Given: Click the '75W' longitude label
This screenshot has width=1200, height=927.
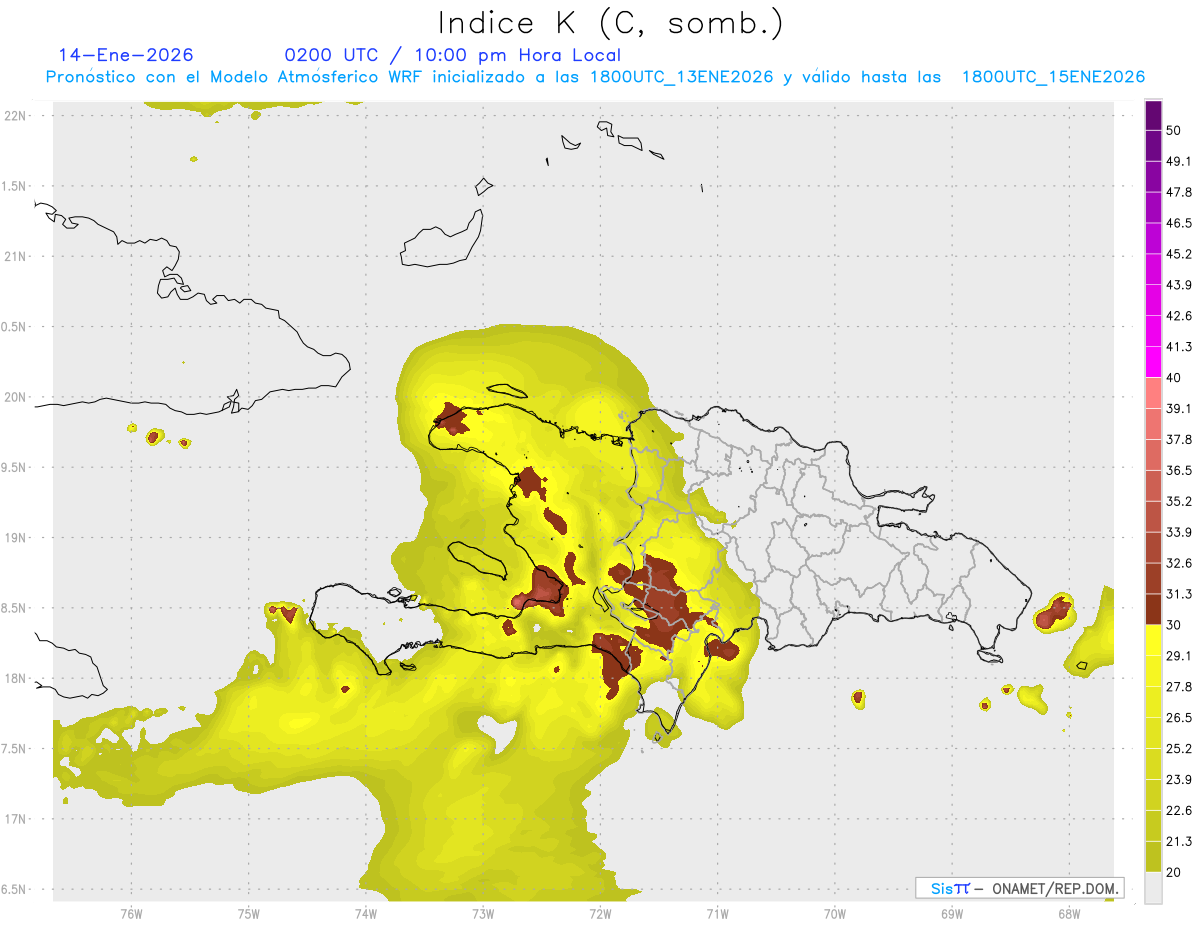Looking at the screenshot, I should pos(248,913).
